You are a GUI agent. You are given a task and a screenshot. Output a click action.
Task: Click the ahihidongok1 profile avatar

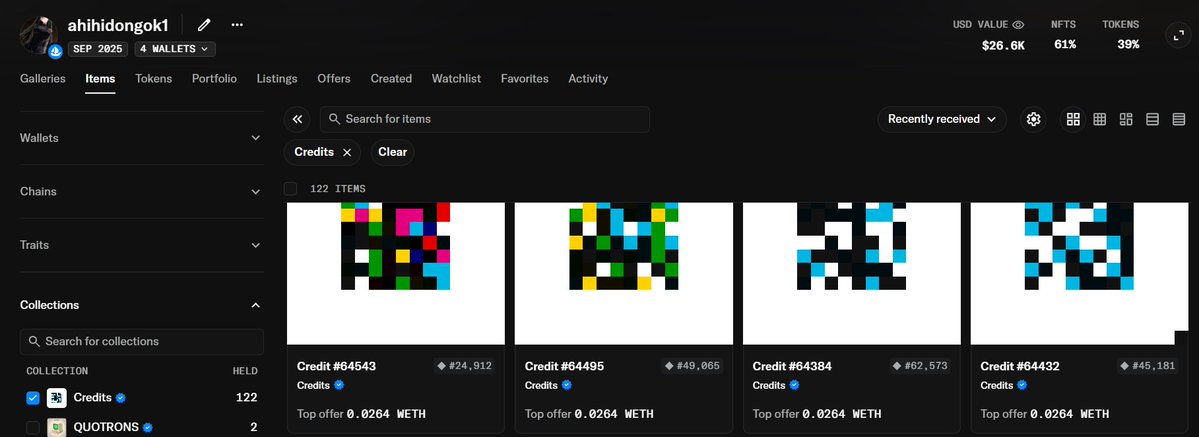(39, 35)
